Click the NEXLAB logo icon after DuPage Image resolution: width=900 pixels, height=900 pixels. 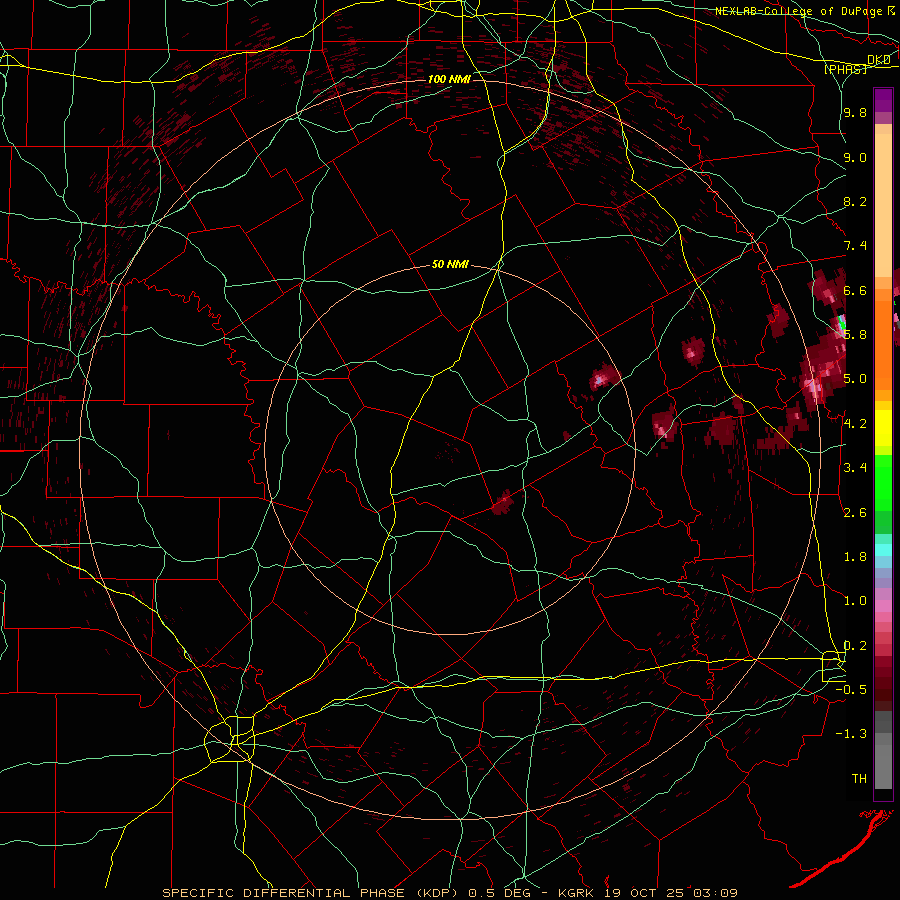point(891,11)
